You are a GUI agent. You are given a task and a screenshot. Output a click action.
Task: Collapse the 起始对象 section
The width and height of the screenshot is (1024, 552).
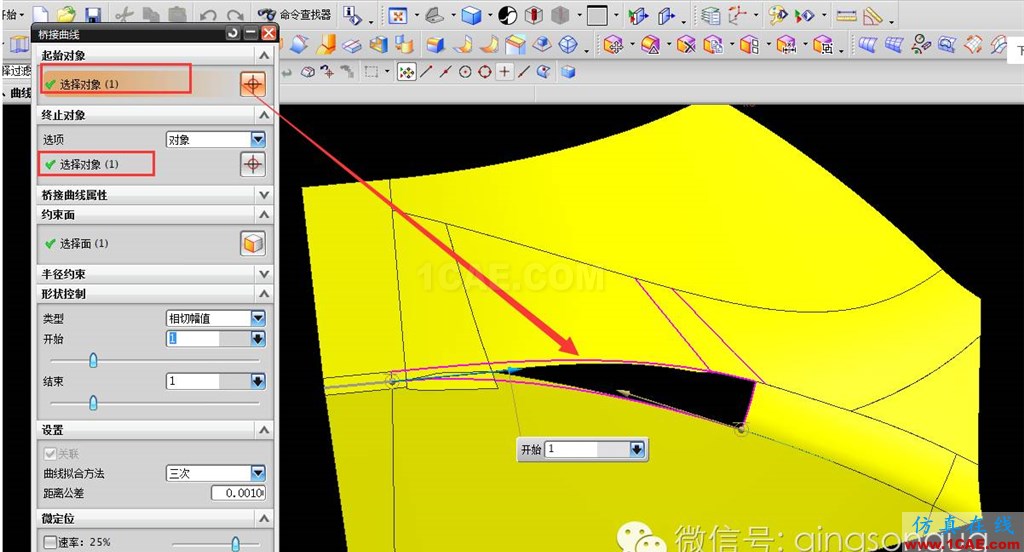pos(263,56)
